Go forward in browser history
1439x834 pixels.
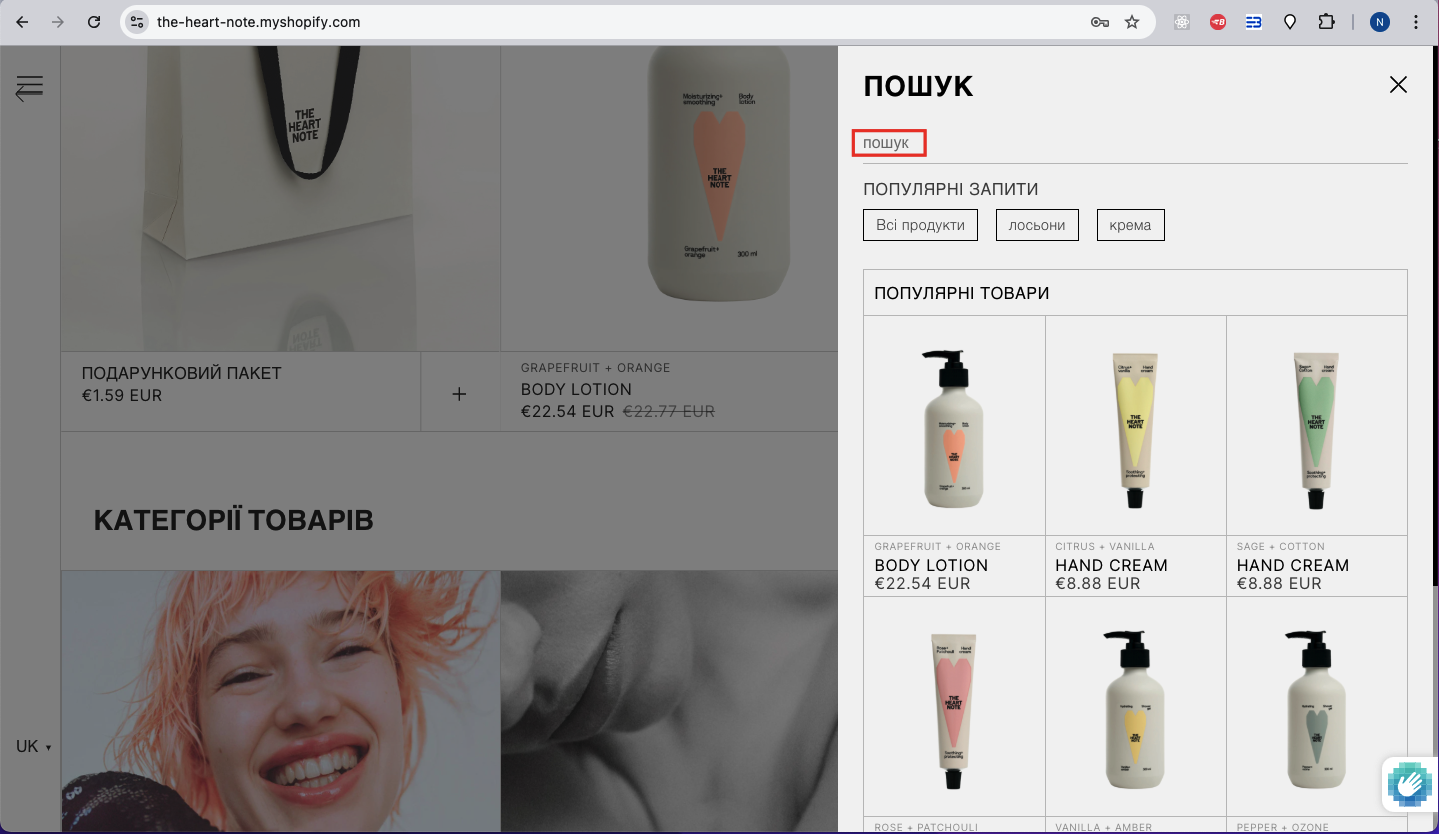(58, 22)
